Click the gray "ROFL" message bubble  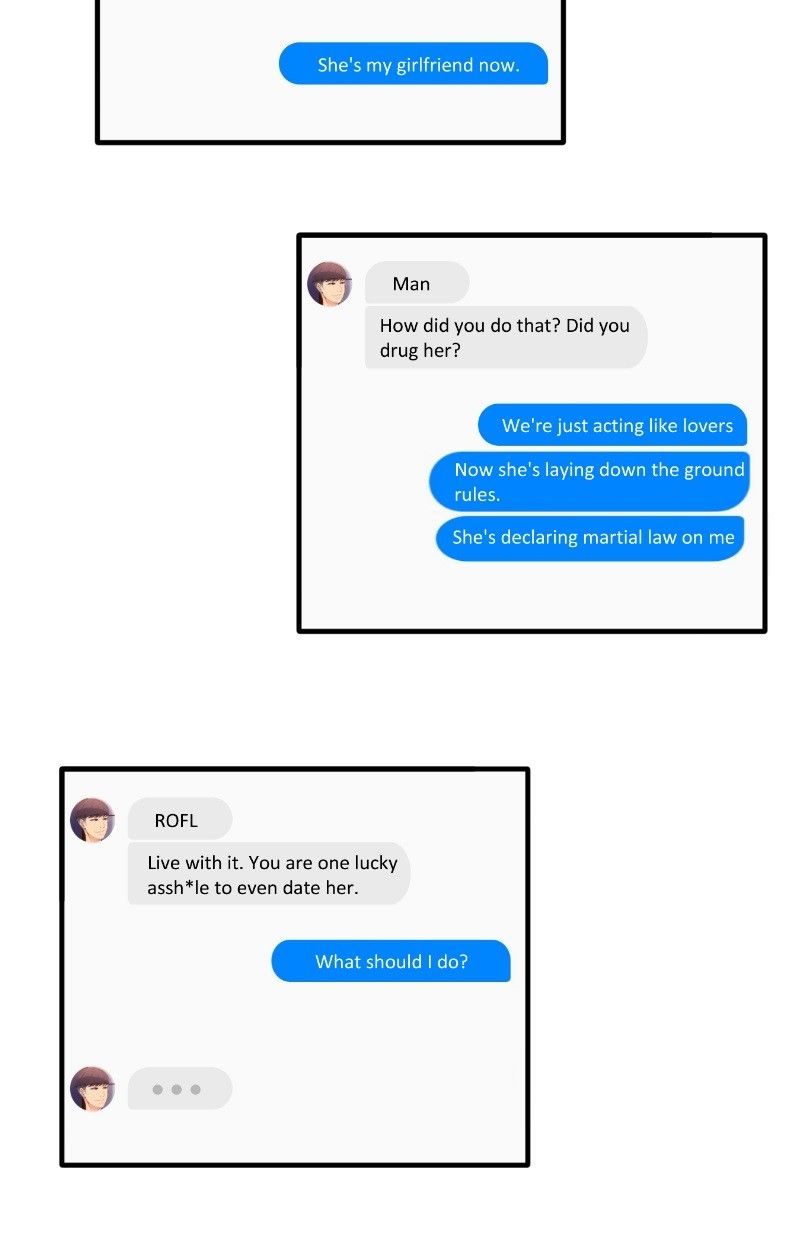(x=180, y=819)
